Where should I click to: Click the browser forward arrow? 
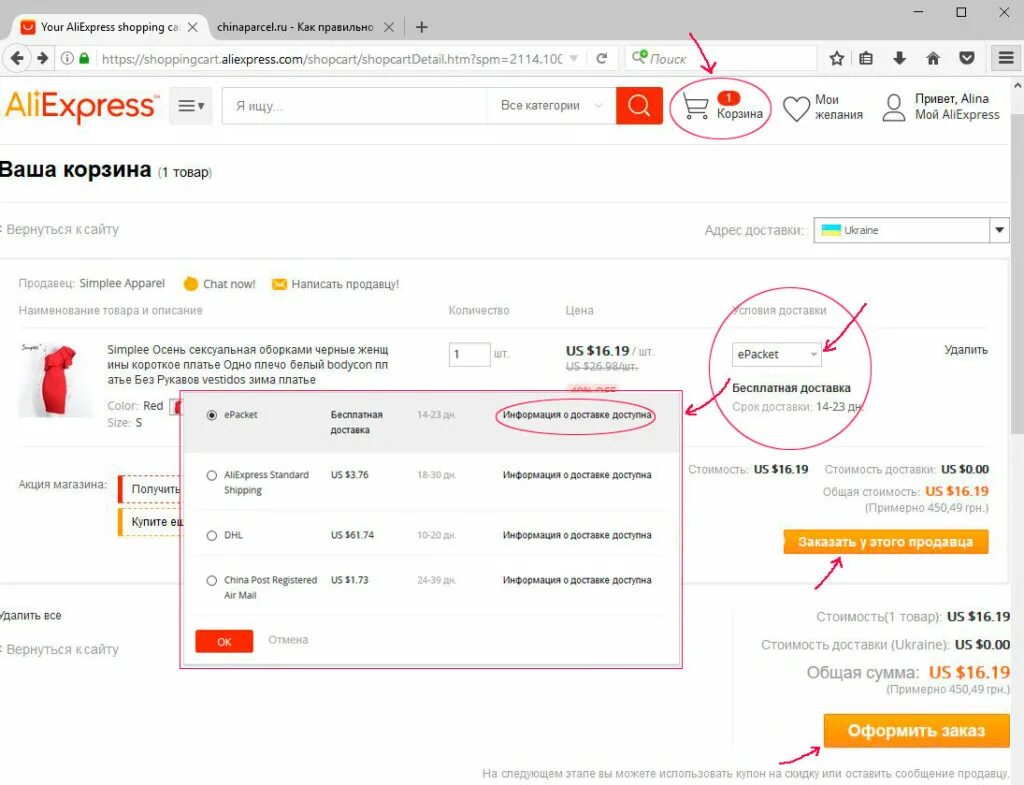(x=42, y=58)
